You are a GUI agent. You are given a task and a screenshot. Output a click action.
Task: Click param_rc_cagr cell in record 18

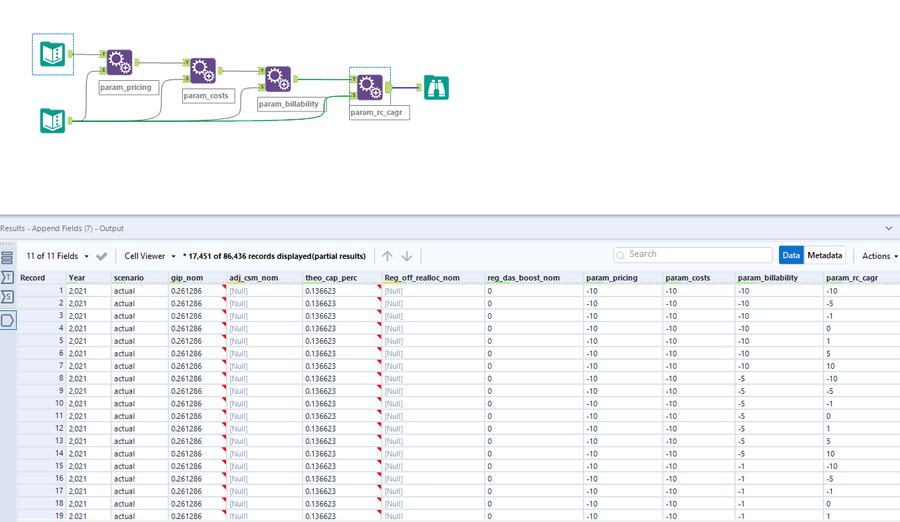[862, 504]
